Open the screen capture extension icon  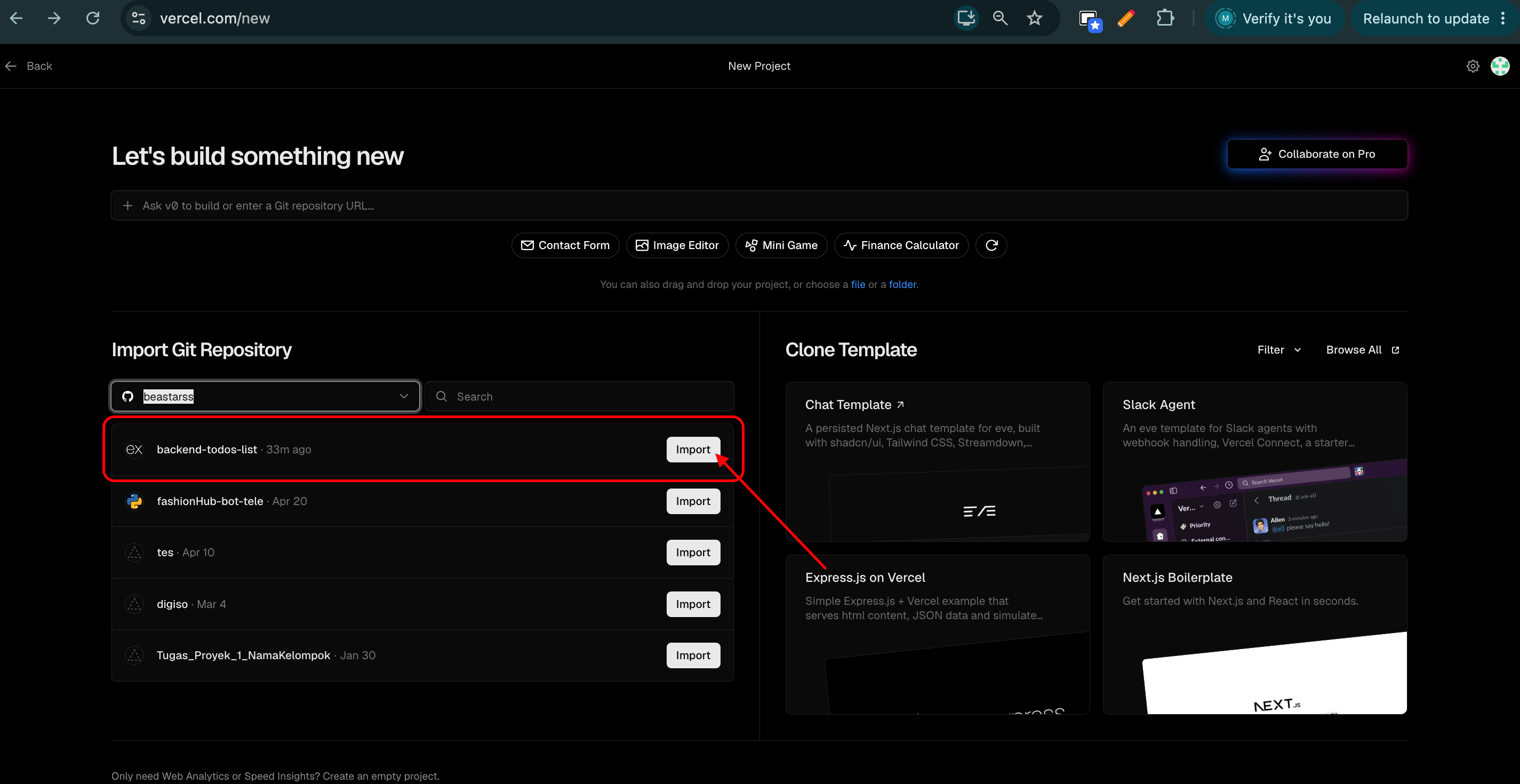tap(1090, 20)
